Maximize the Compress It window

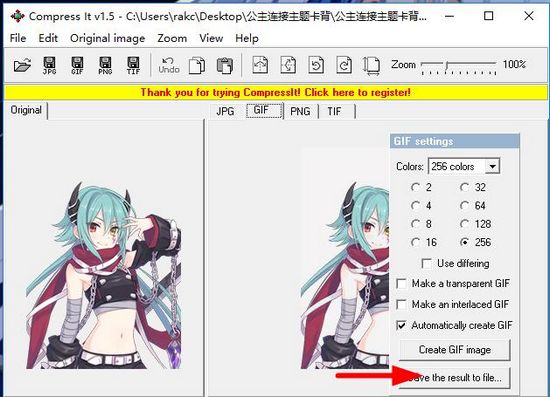488,16
